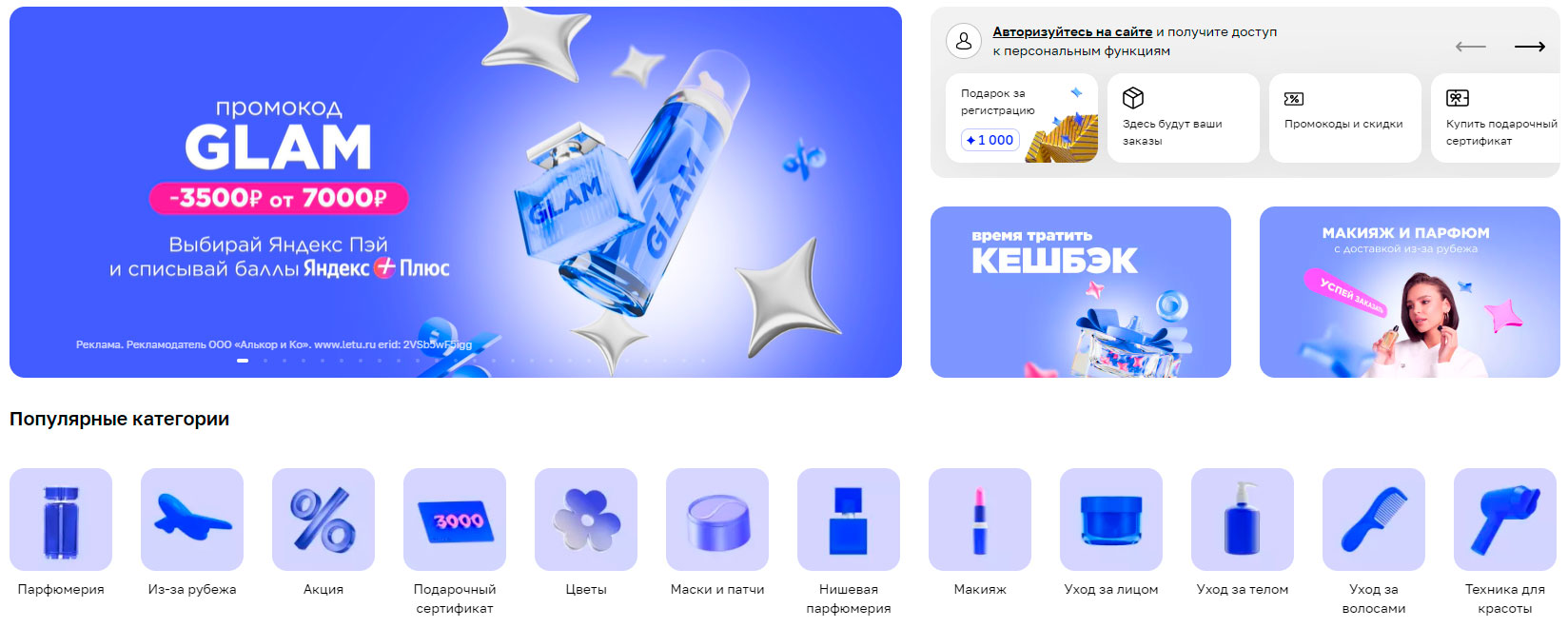Open the Макияж и парфюм banner
1568x628 pixels.
tap(1410, 292)
